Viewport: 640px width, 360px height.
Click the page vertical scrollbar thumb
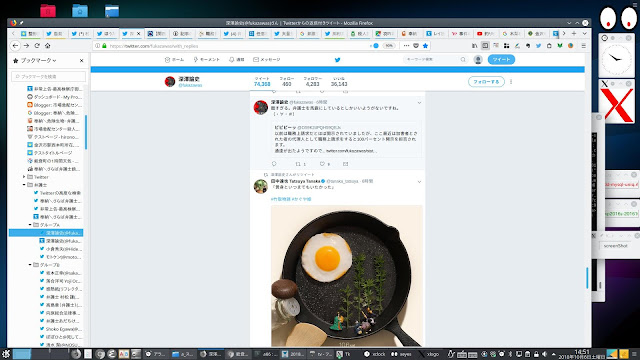tap(587, 278)
